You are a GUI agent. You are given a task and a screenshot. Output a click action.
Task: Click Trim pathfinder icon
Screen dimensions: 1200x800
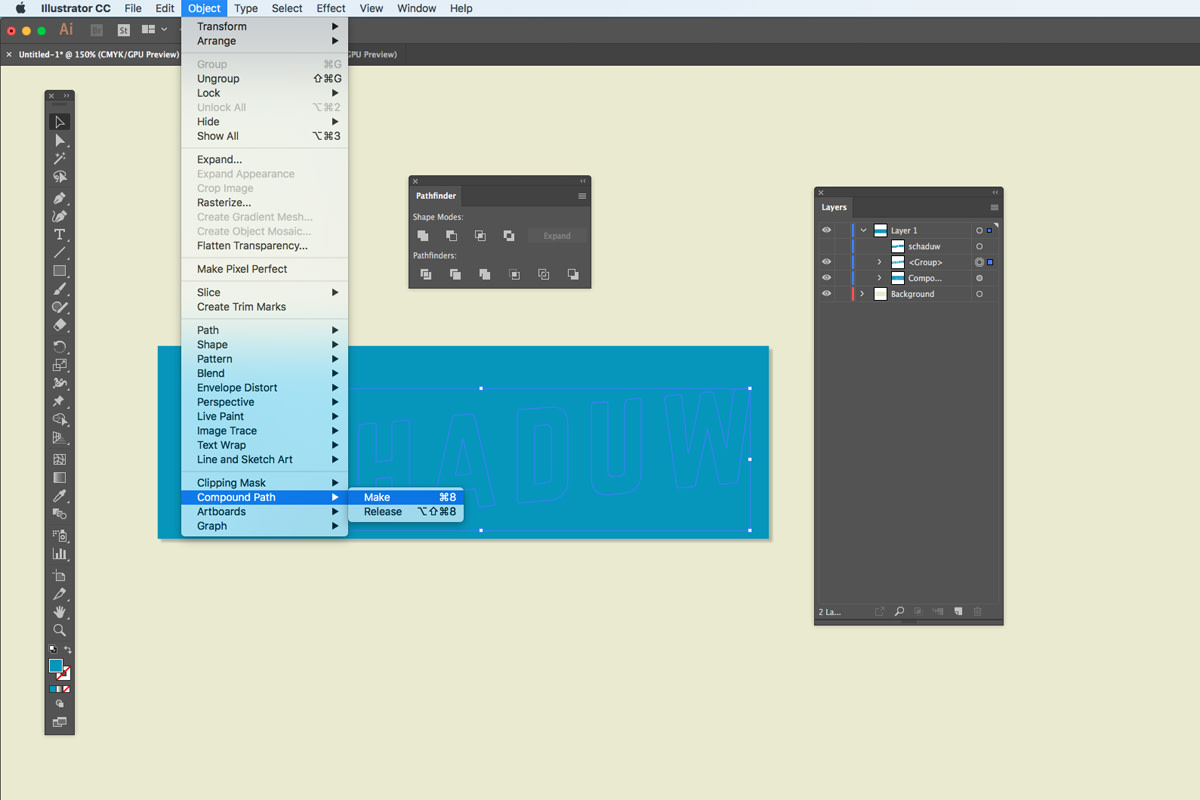coord(455,274)
